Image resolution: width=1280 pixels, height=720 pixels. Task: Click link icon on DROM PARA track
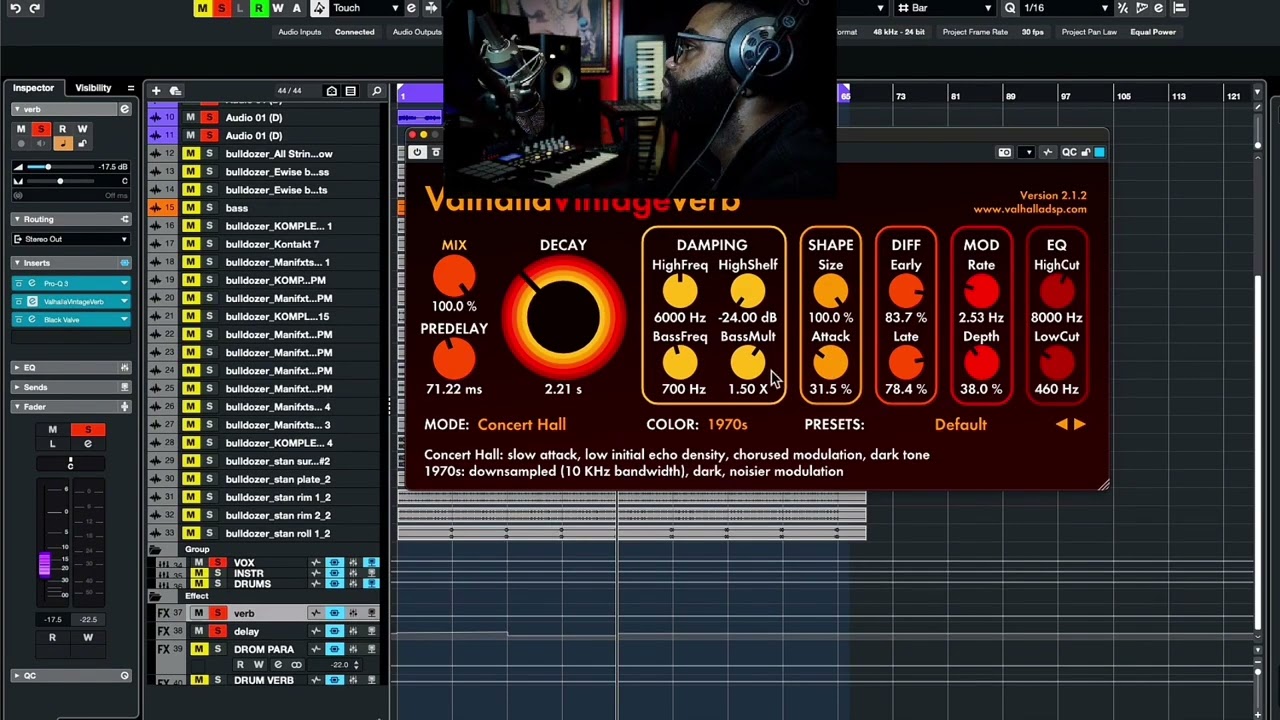pos(295,665)
